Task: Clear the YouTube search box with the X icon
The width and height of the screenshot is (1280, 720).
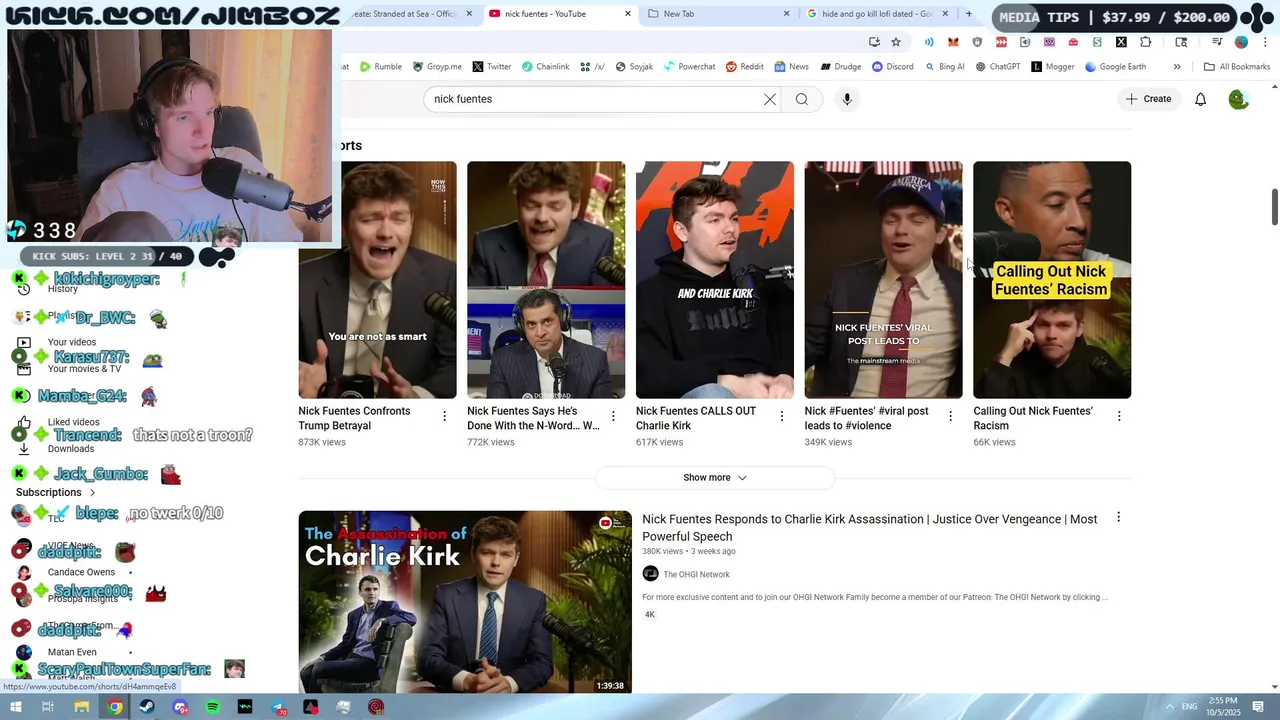Action: point(770,99)
